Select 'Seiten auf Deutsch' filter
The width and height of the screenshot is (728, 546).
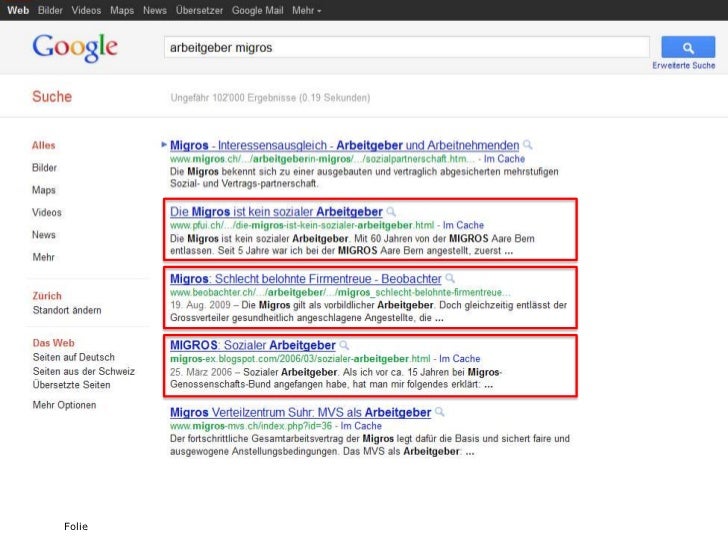[x=74, y=357]
